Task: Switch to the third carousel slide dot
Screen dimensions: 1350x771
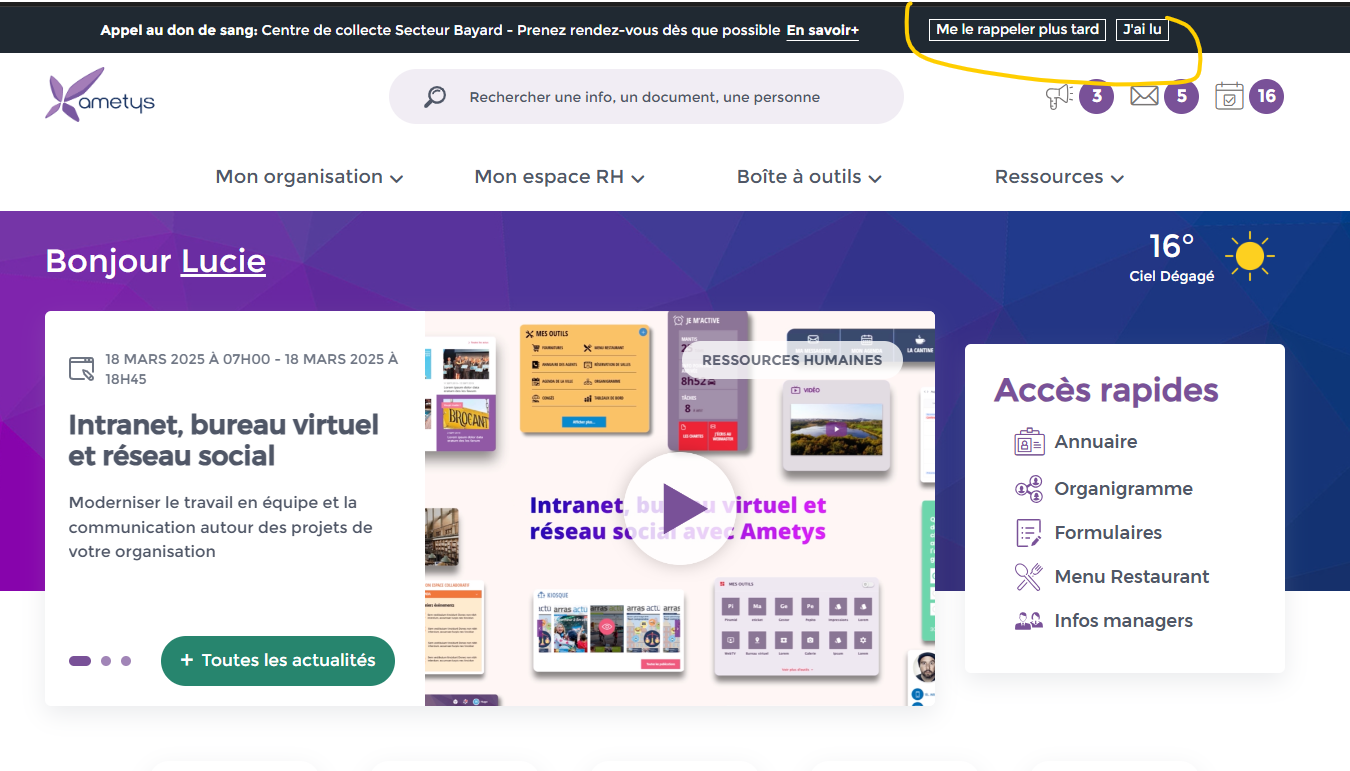Action: [x=126, y=661]
